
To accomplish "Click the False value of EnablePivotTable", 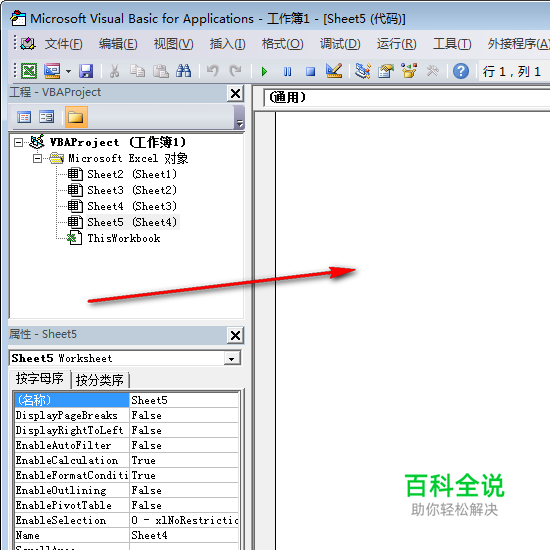I will tap(184, 505).
